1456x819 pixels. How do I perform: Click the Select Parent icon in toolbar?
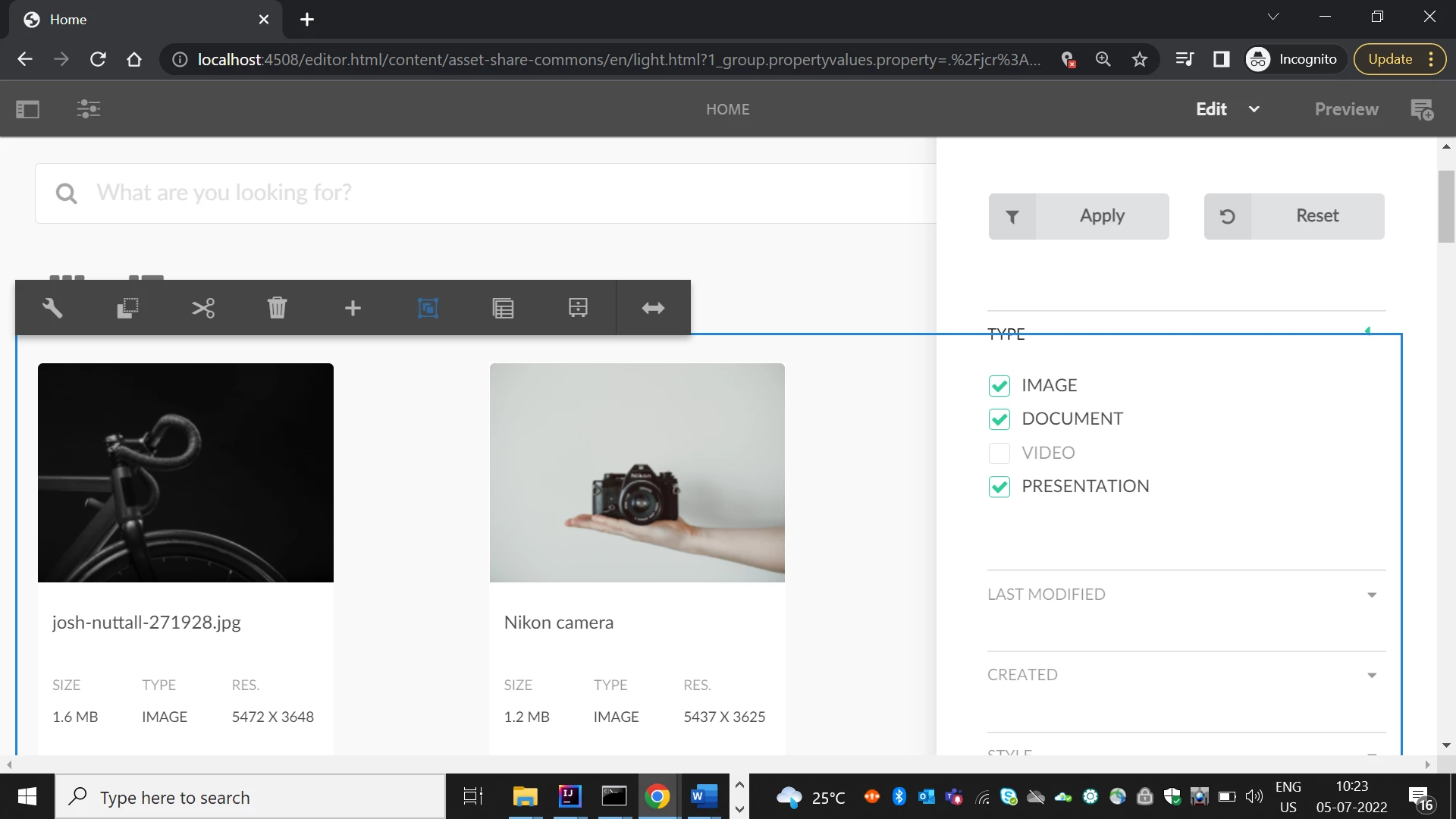428,308
